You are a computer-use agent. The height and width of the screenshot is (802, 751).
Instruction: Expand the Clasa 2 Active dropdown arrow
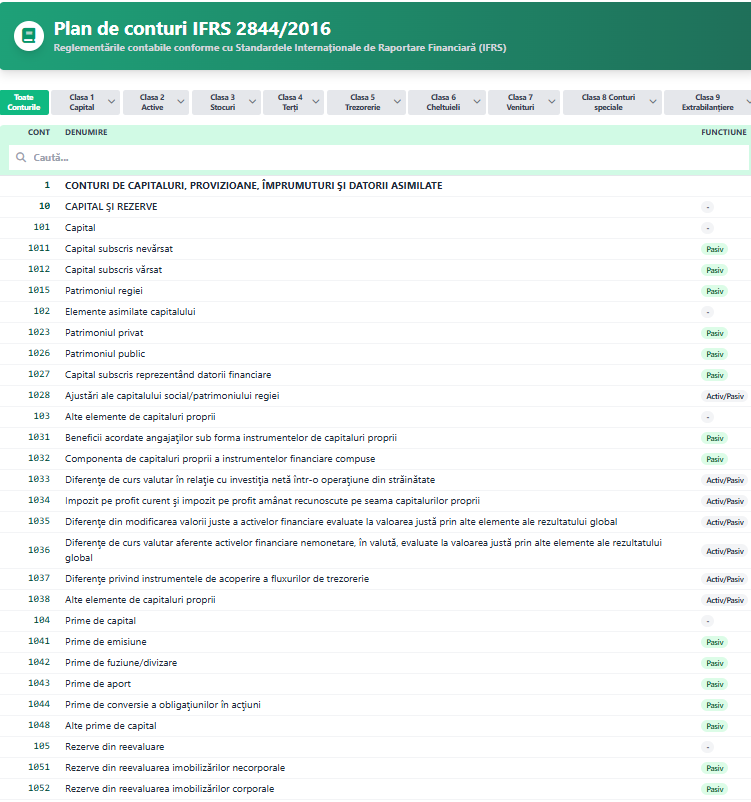tap(181, 102)
